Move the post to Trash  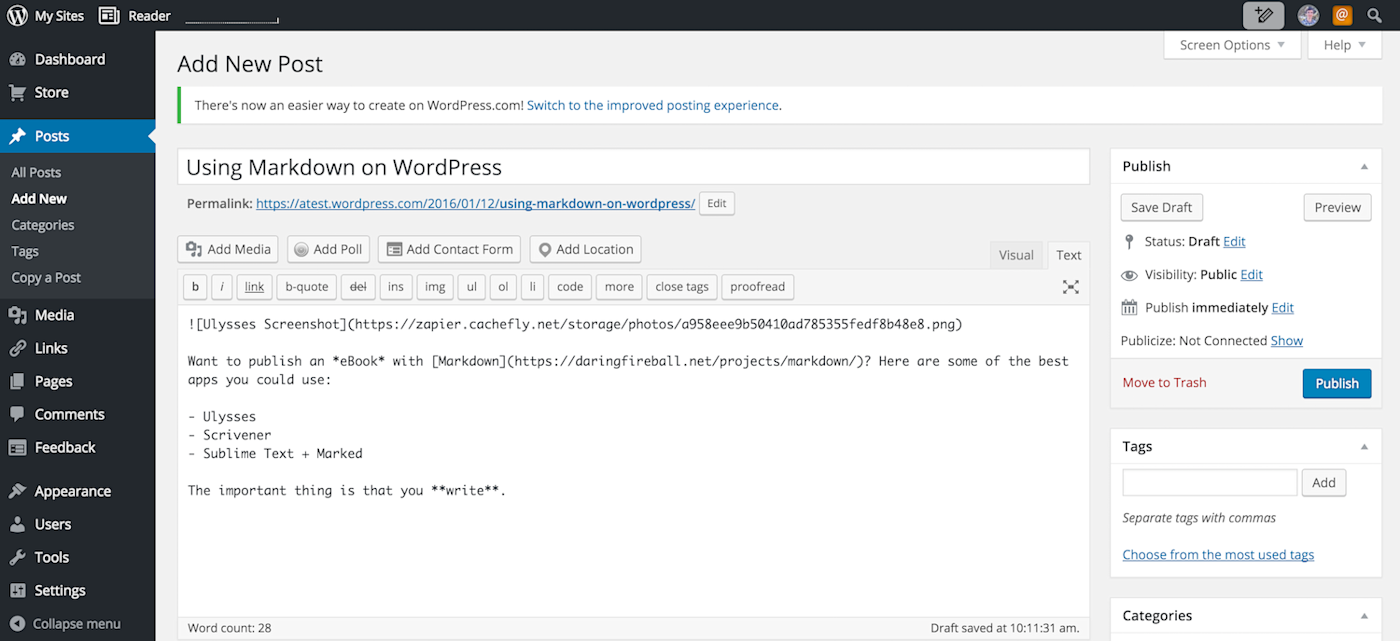tap(1164, 382)
